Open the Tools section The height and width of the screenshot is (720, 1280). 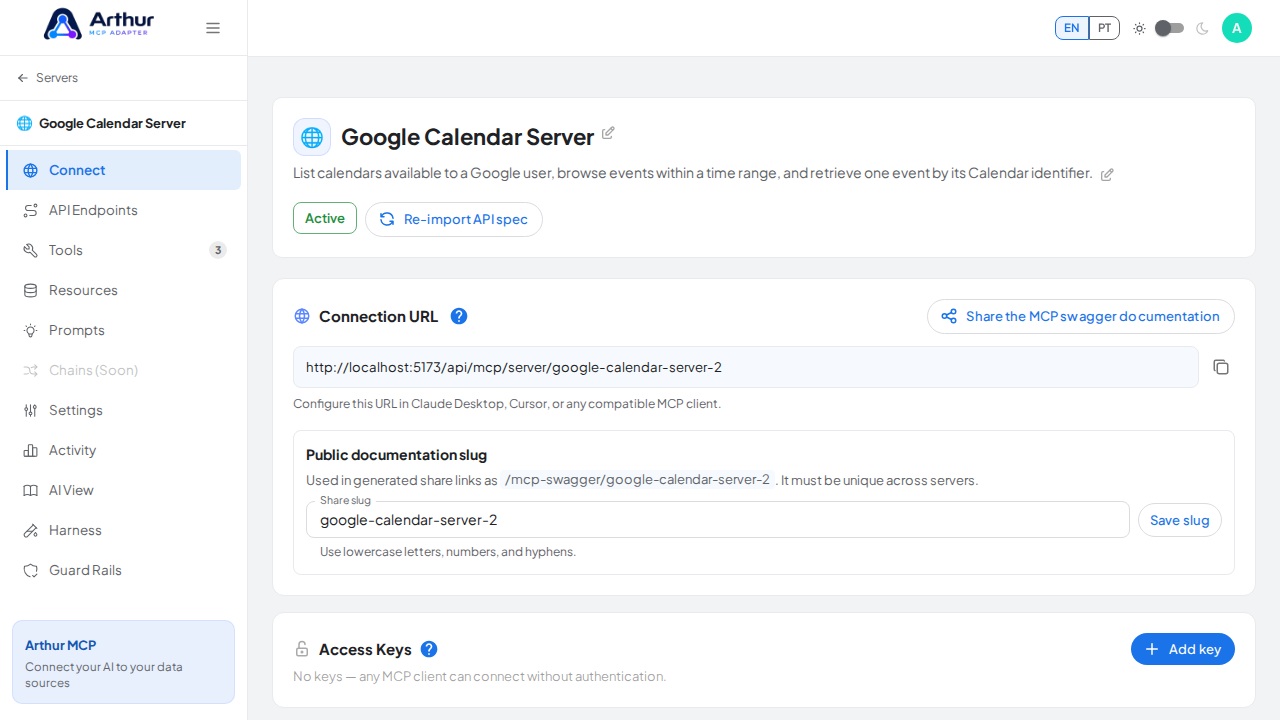point(123,250)
